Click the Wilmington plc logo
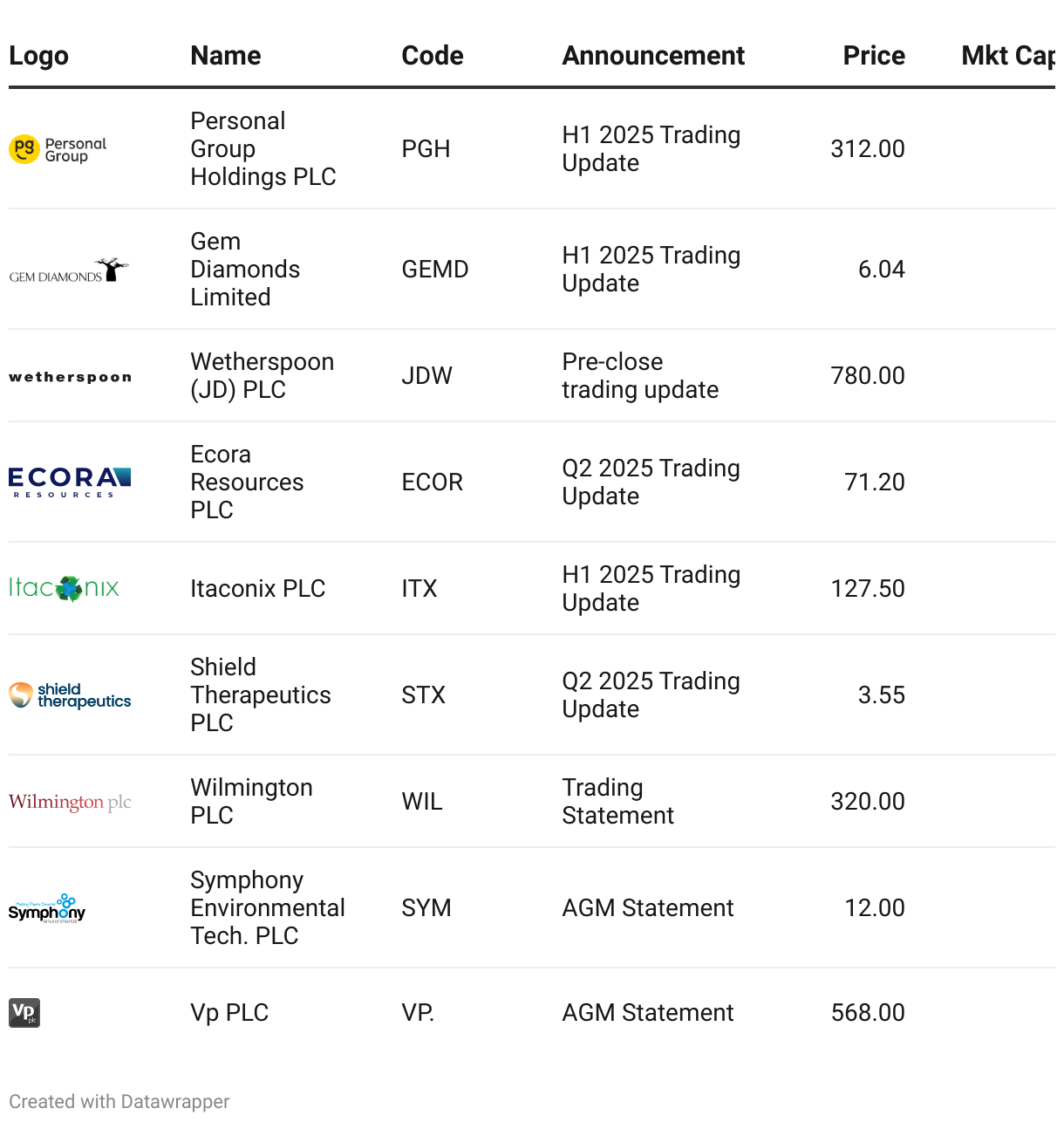 click(x=70, y=802)
